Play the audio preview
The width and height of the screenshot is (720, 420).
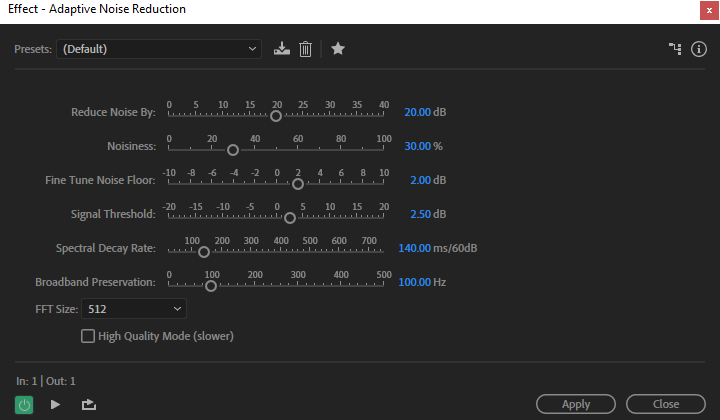click(x=56, y=404)
